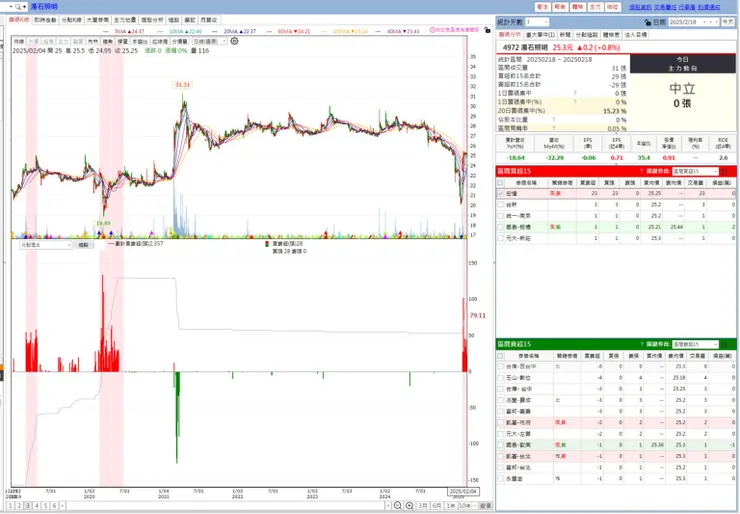
Task: Click the magnifier search icon at top left
Action: pyautogui.click(x=18, y=7)
